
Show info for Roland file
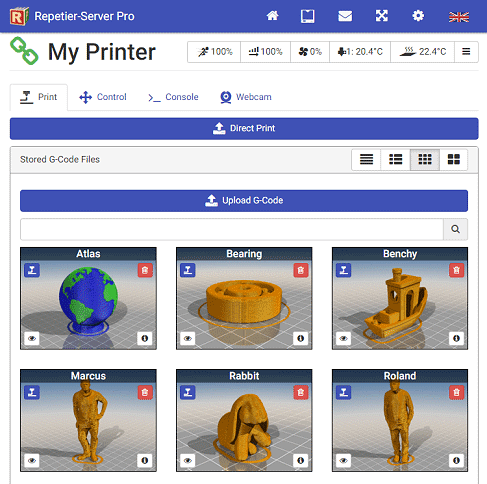click(x=456, y=461)
